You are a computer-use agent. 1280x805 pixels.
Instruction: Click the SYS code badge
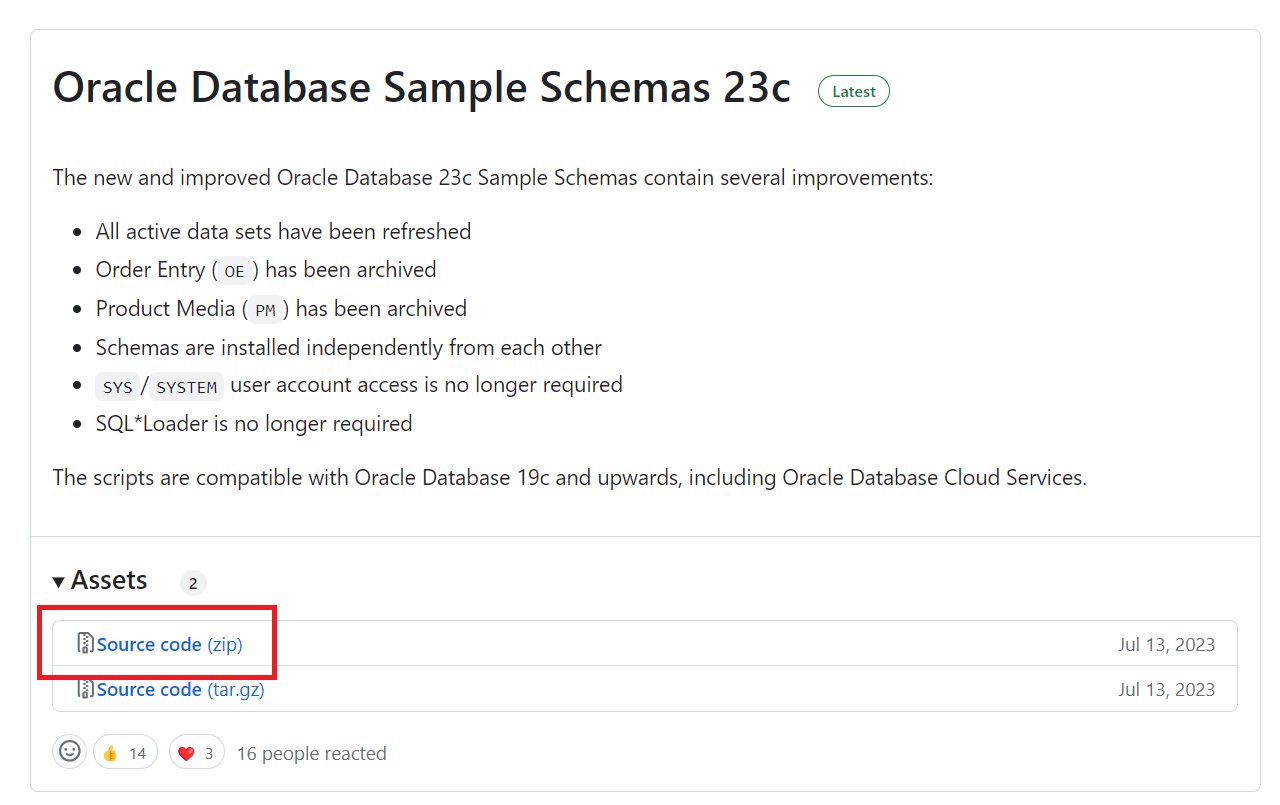pos(117,386)
